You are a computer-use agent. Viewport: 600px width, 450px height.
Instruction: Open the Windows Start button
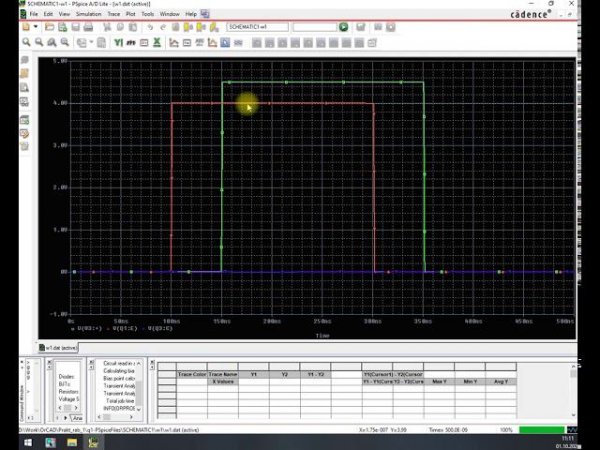(x=28, y=442)
